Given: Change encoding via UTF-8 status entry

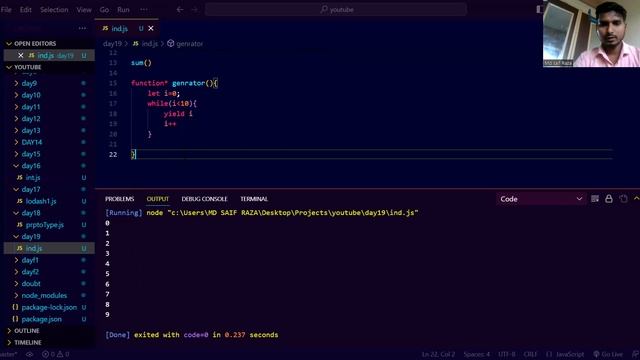Looking at the screenshot, I should tap(507, 354).
